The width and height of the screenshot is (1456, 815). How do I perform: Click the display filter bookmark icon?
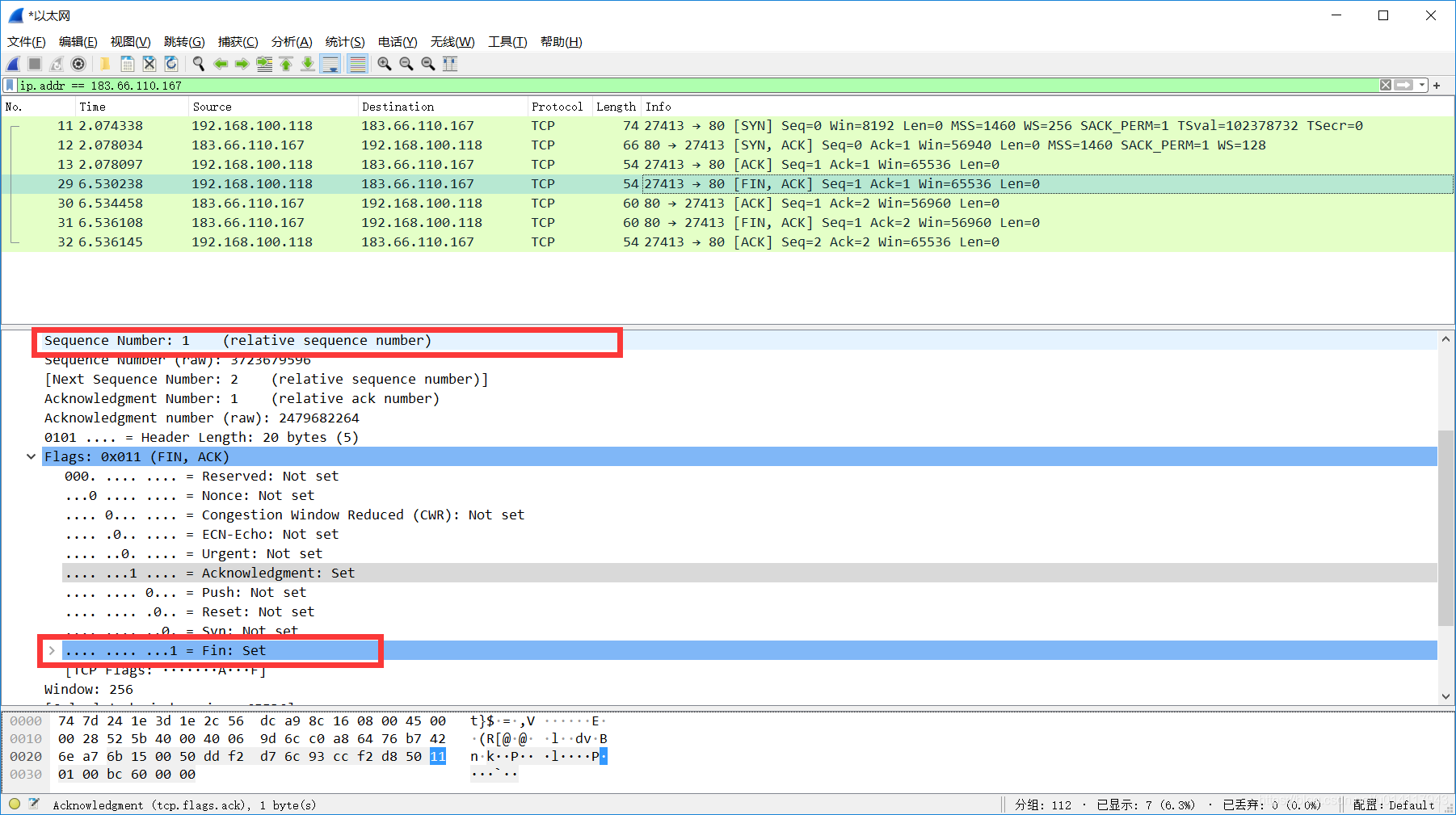[x=10, y=86]
